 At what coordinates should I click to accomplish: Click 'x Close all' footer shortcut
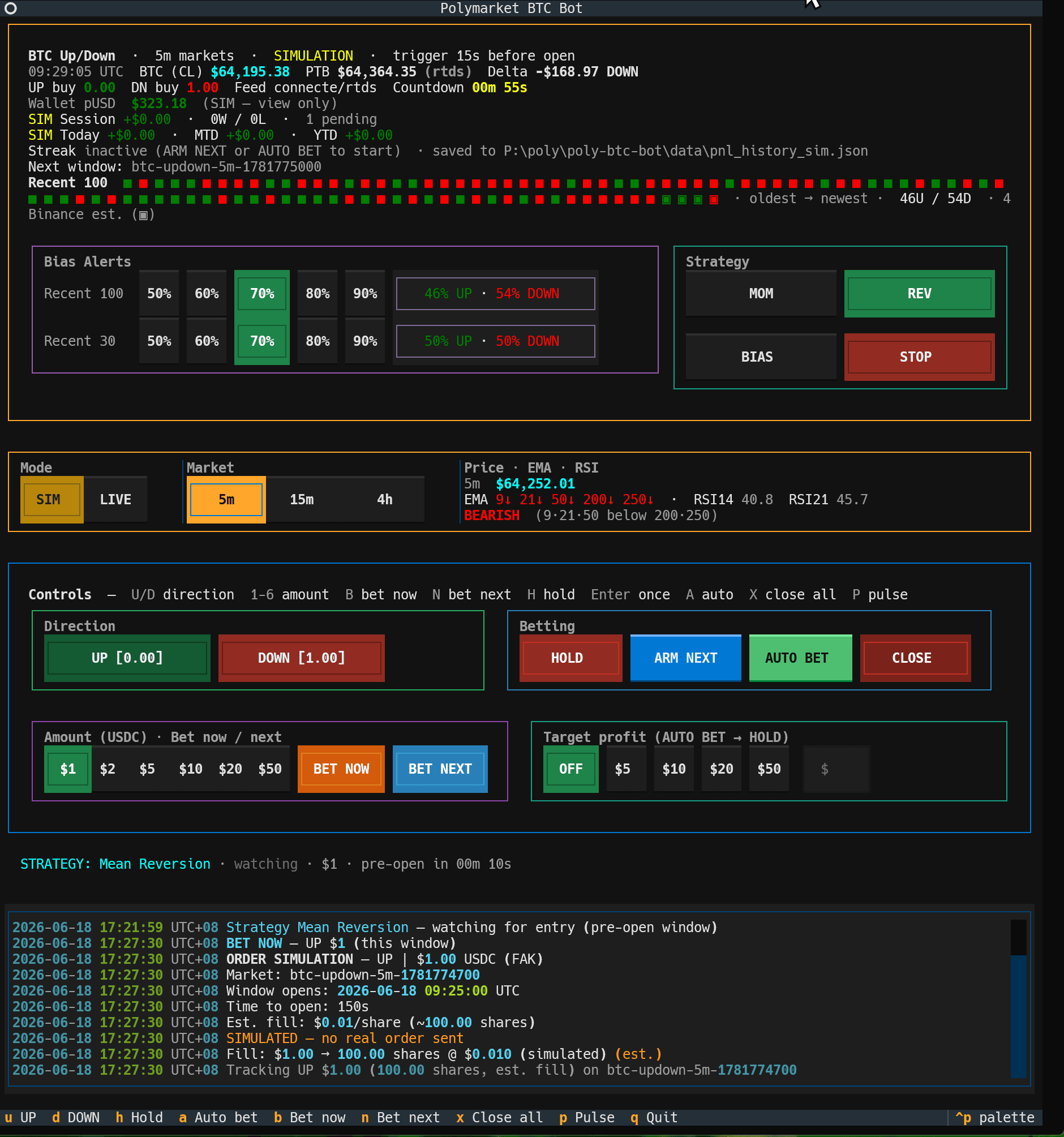[x=499, y=1117]
